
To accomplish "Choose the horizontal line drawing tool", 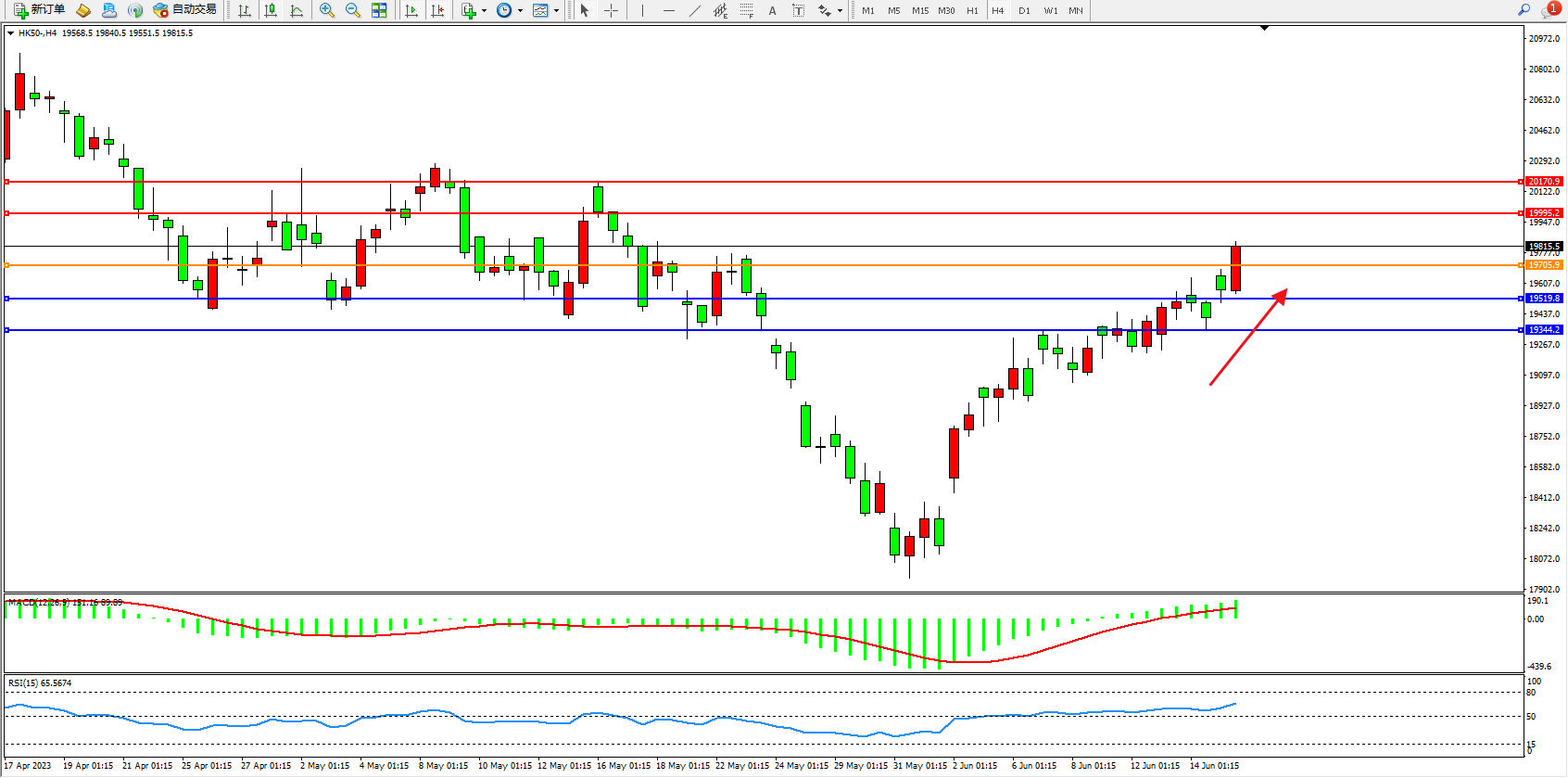I will 668,10.
